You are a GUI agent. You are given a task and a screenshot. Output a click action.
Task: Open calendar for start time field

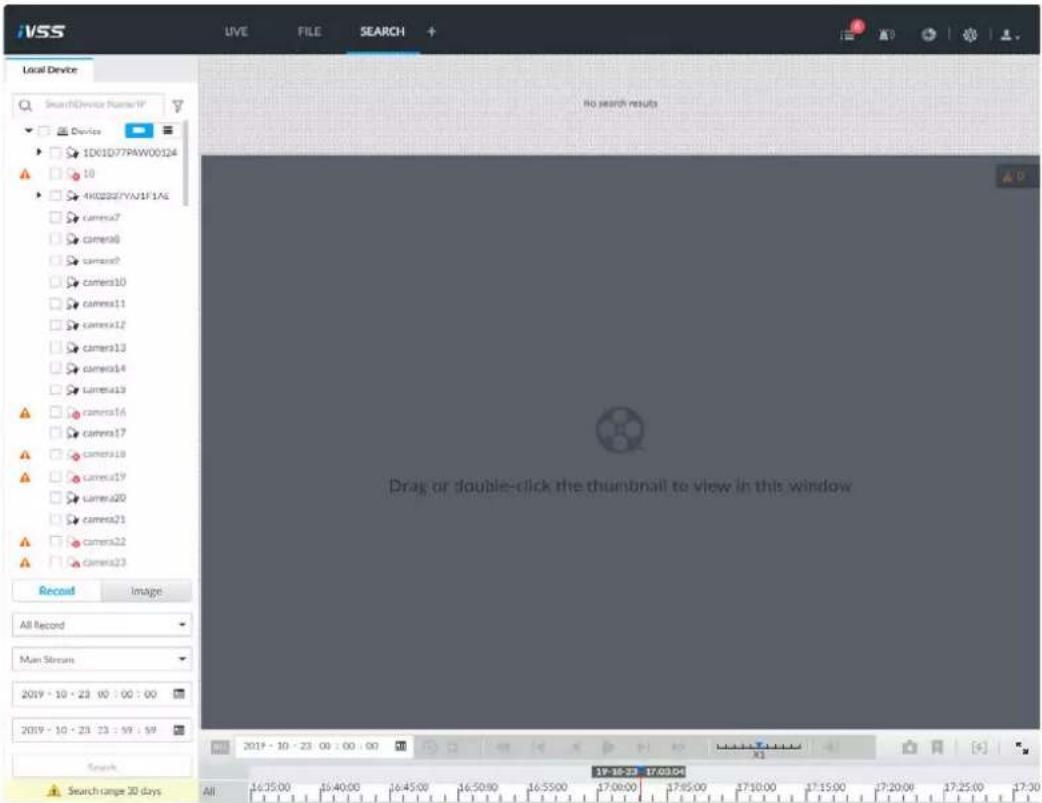(179, 693)
